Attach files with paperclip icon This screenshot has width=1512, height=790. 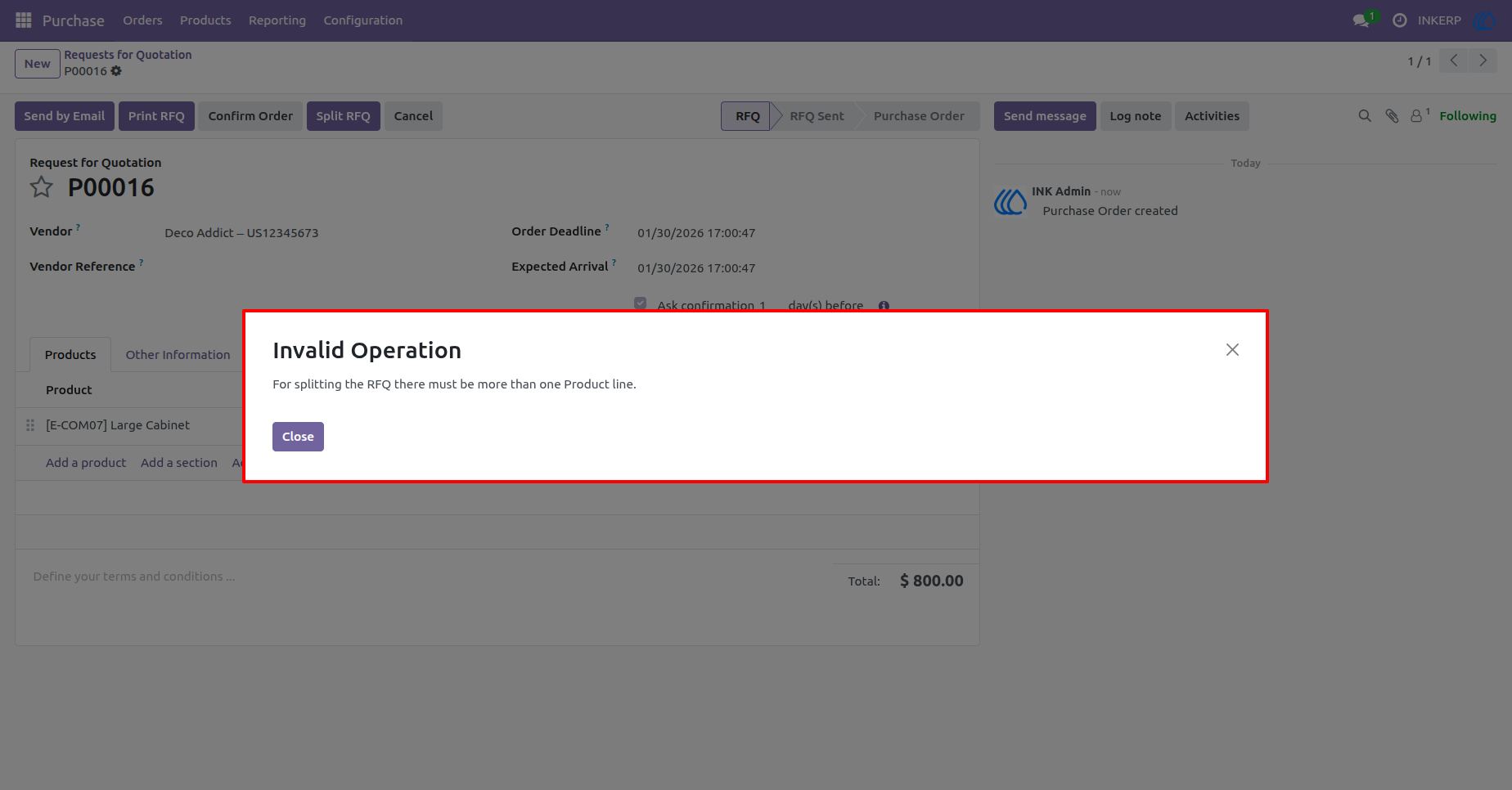coord(1392,116)
